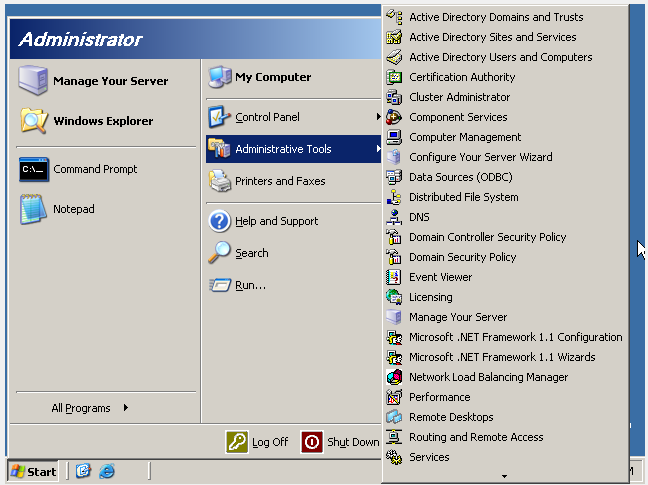The height and width of the screenshot is (485, 648).
Task: Click the Notepad icon
Action: pyautogui.click(x=33, y=209)
